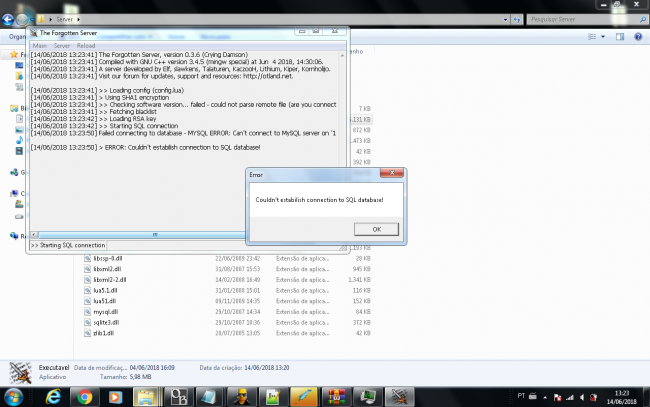Switch to The Forgotten Server taskbar button
Image resolution: width=650 pixels, height=407 pixels.
[x=399, y=397]
